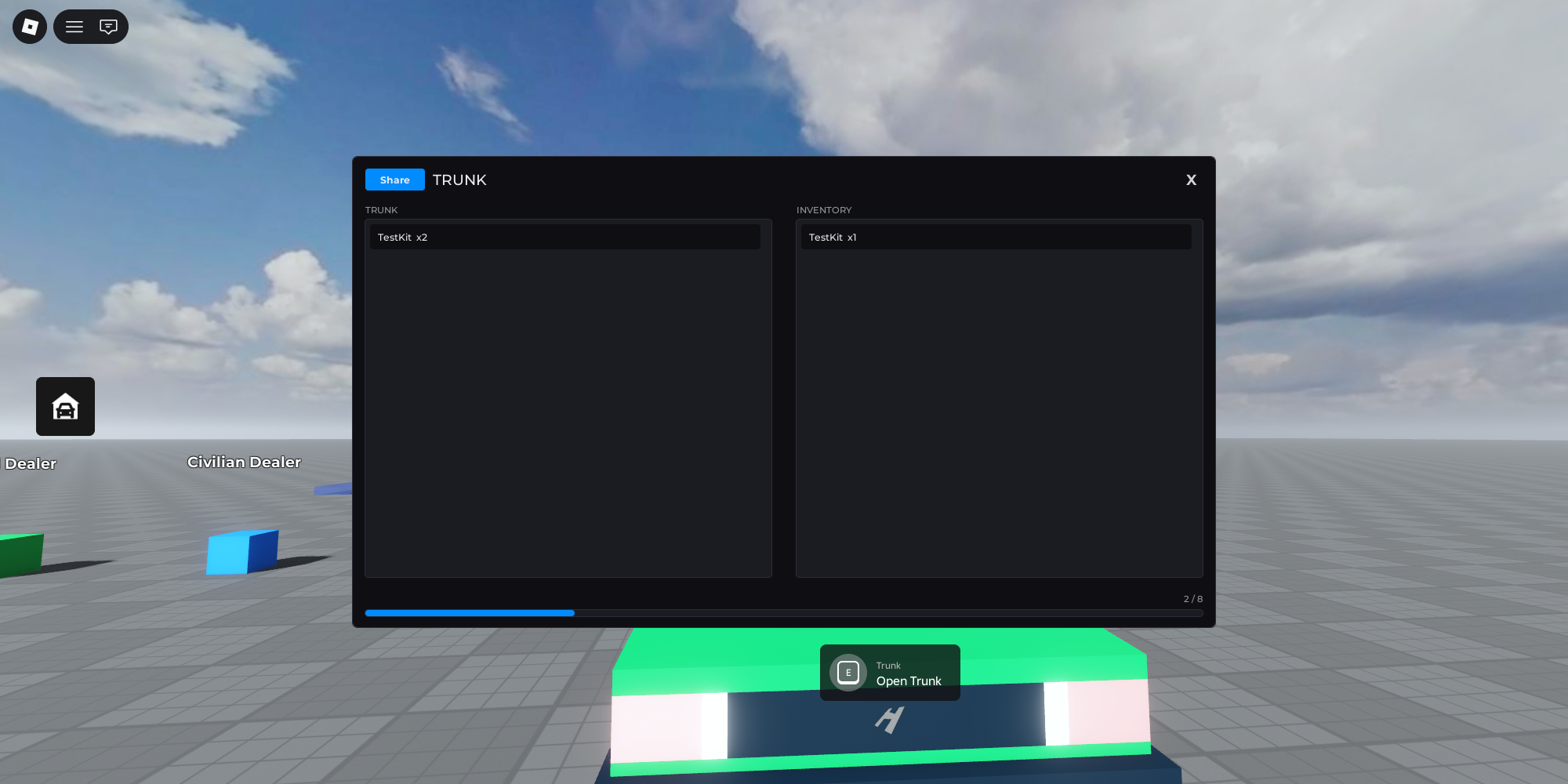Click the INVENTORY section header
This screenshot has width=1568, height=784.
[x=824, y=210]
